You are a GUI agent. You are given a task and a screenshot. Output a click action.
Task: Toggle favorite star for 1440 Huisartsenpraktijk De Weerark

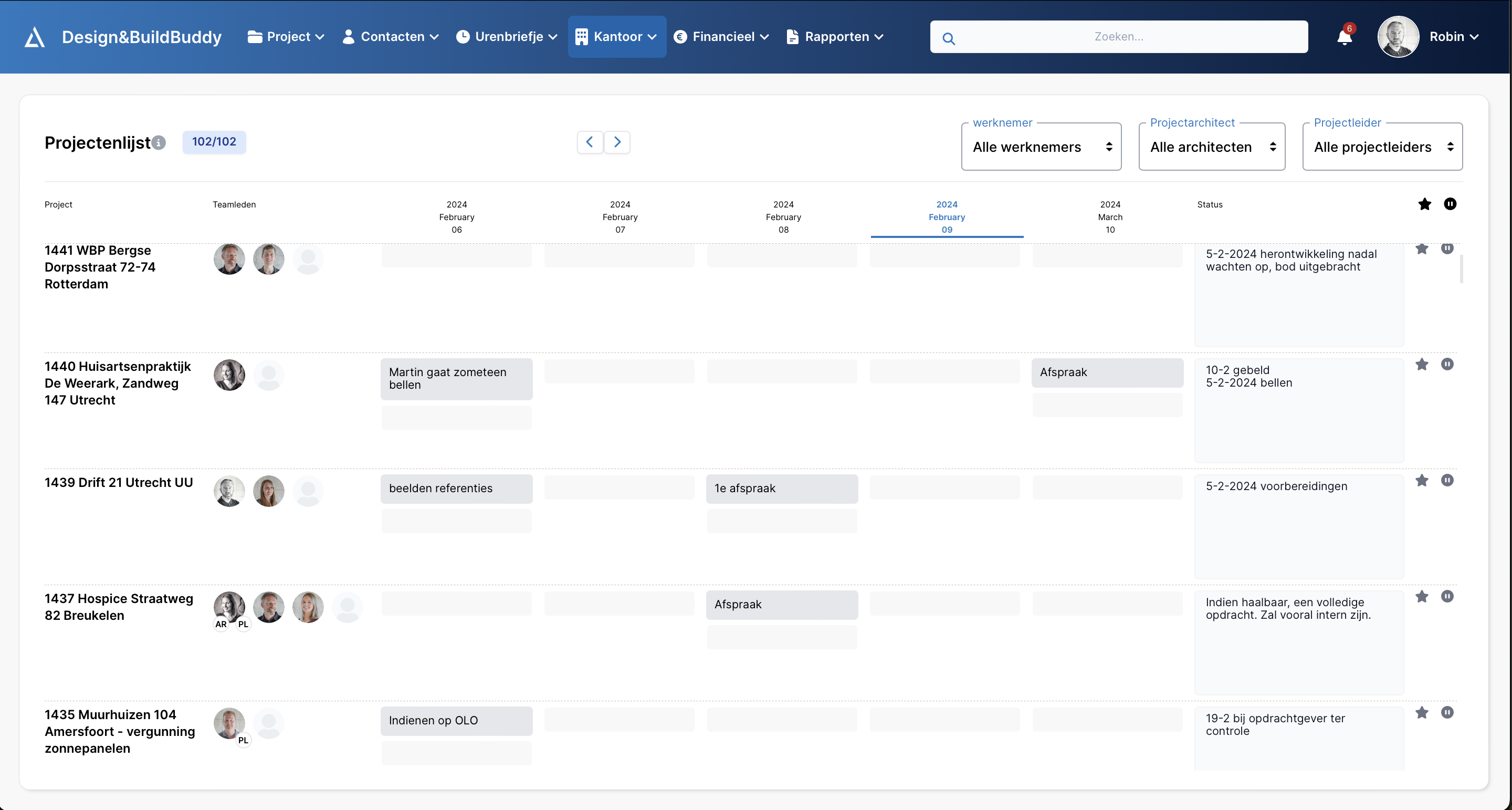pyautogui.click(x=1422, y=364)
